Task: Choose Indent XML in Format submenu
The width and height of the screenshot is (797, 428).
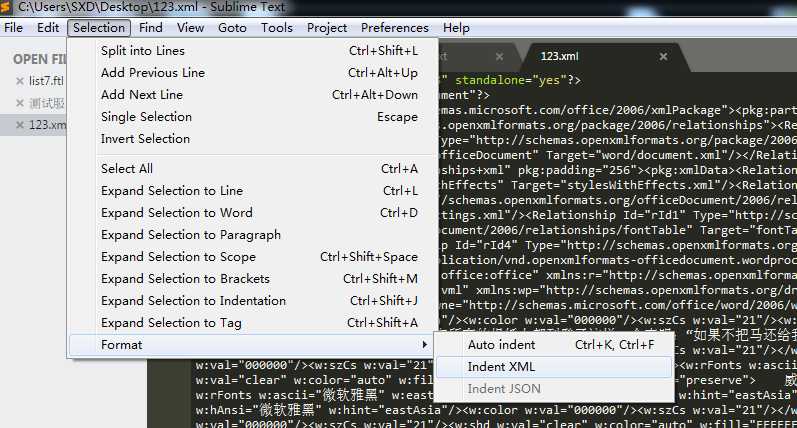Action: [x=554, y=366]
